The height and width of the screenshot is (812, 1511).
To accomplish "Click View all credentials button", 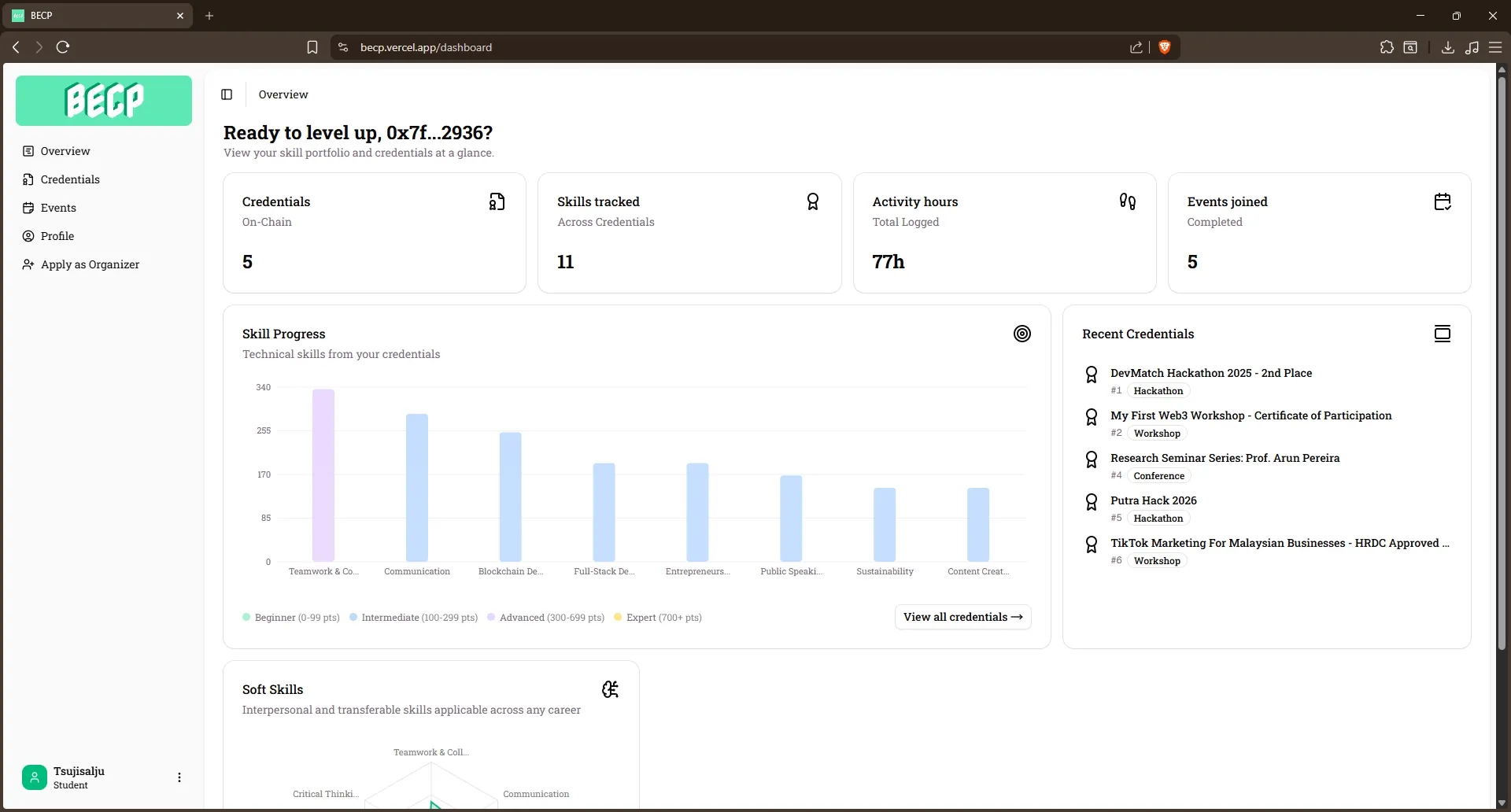I will (x=962, y=617).
